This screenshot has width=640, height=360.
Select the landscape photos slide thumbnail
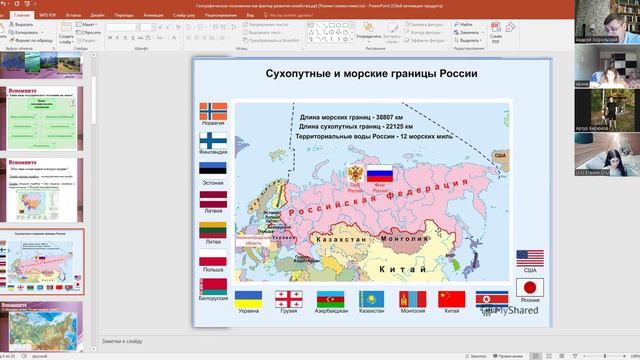pyautogui.click(x=42, y=65)
